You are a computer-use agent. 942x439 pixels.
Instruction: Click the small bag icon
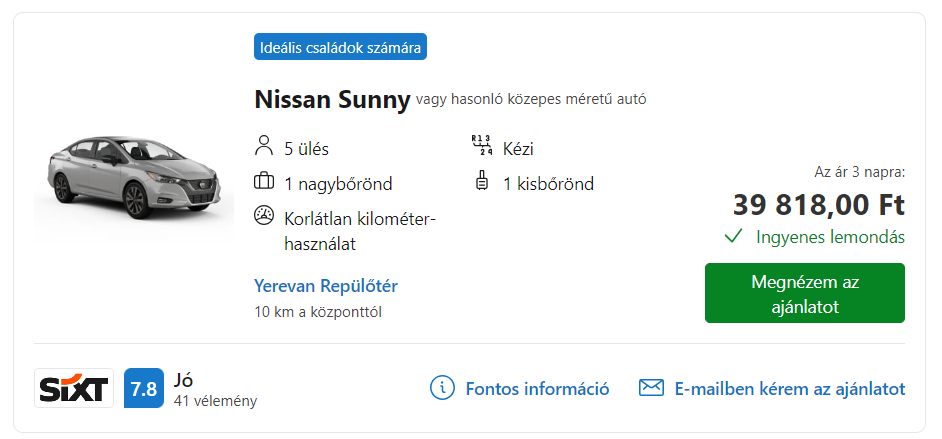pos(482,183)
